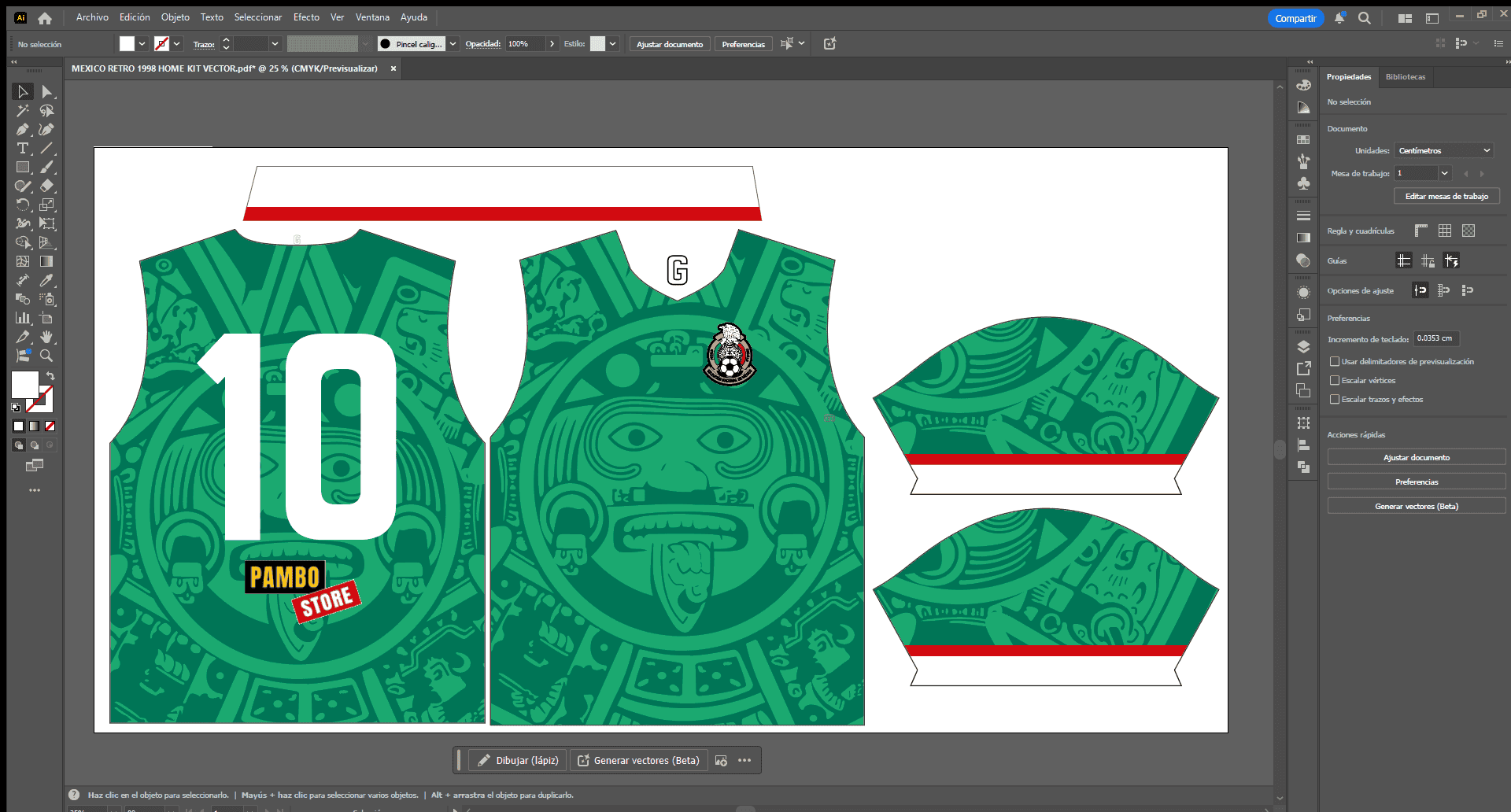Open the Objeto menu
This screenshot has height=812, width=1511.
[x=175, y=17]
